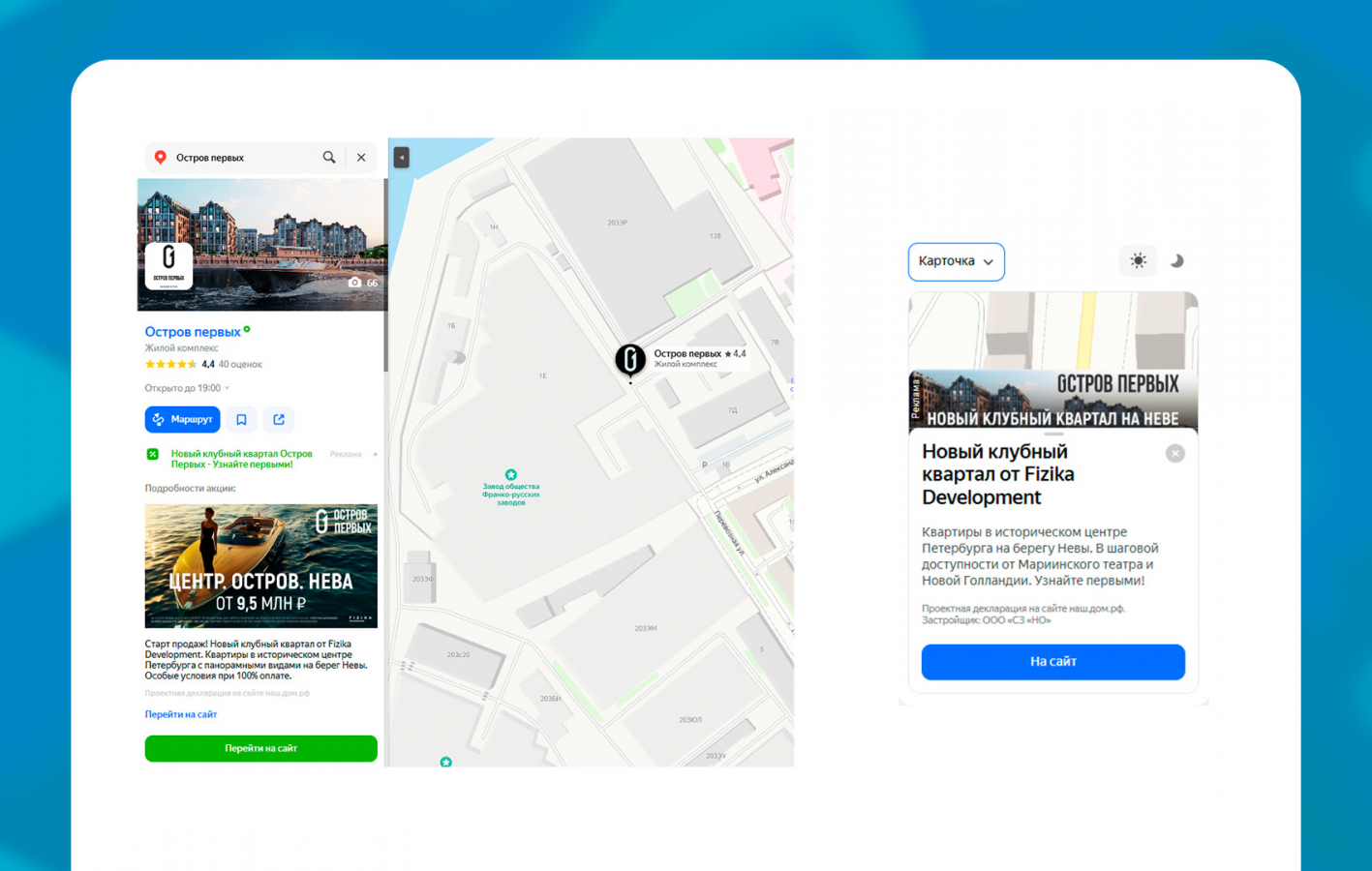The width and height of the screenshot is (1372, 871).
Task: Click the Остров первых map pin marker
Action: click(630, 360)
